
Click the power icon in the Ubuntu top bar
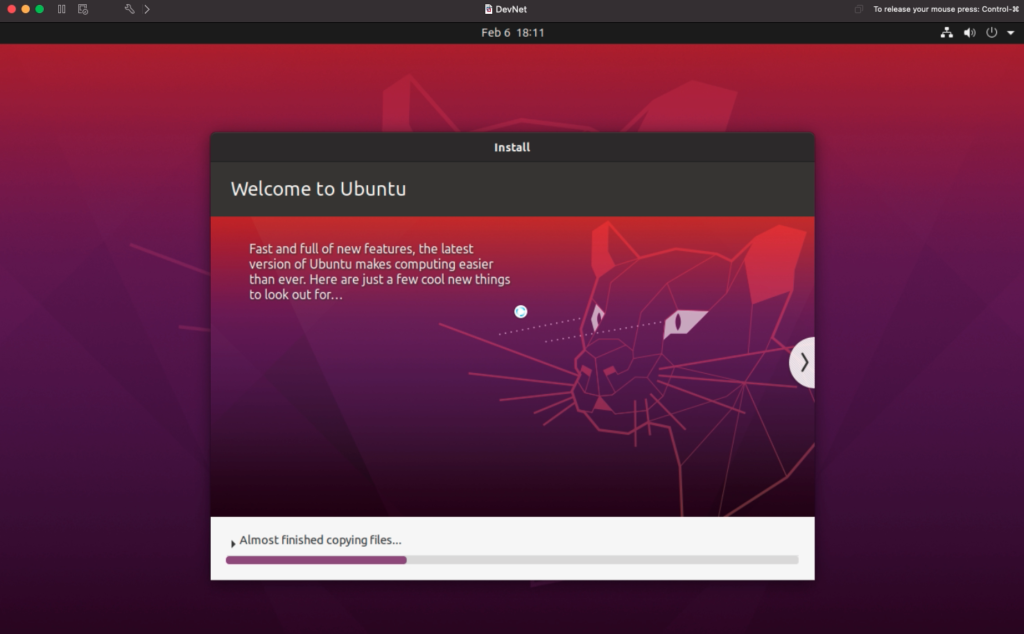click(x=991, y=33)
